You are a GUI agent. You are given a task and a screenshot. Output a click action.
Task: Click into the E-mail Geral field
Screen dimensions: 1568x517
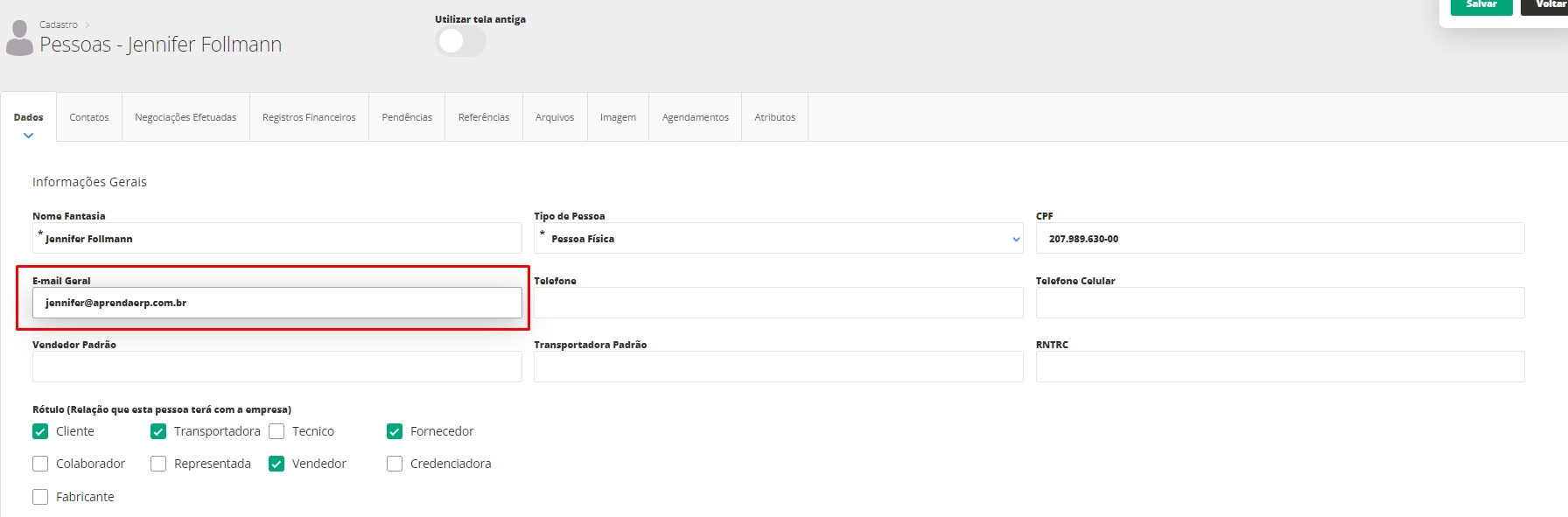pos(276,303)
